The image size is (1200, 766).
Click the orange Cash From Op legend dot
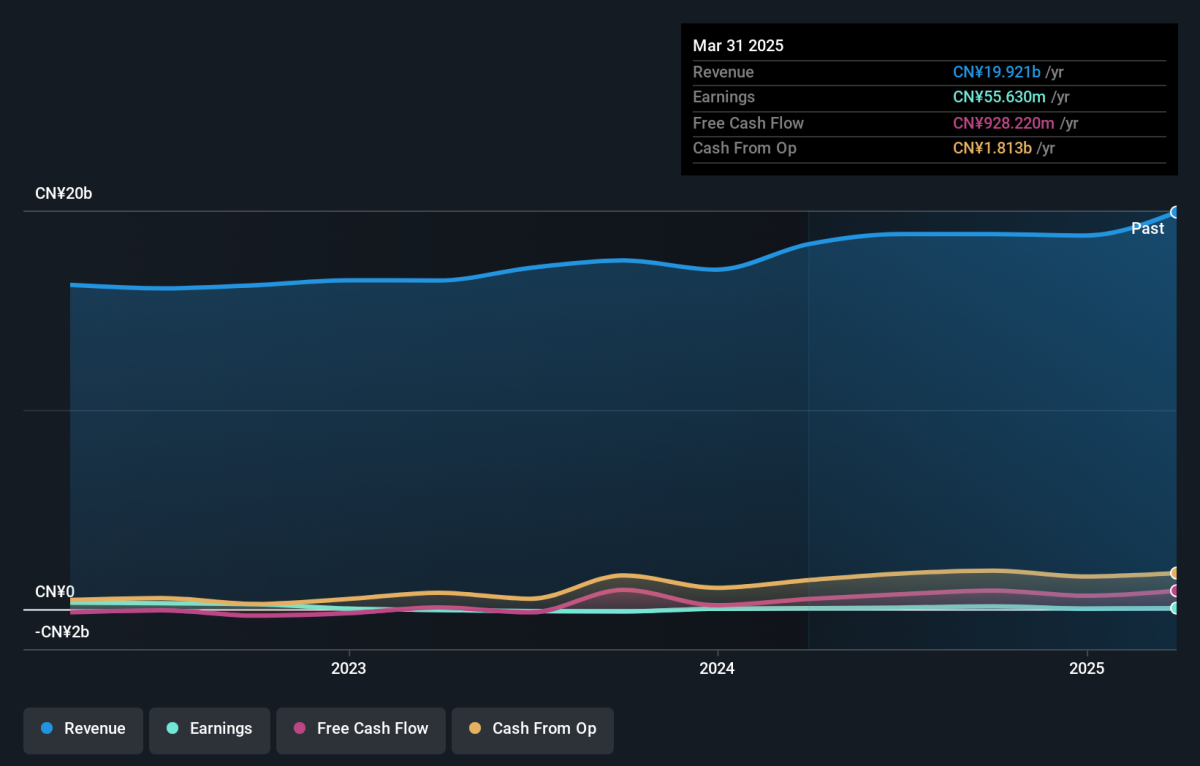475,729
